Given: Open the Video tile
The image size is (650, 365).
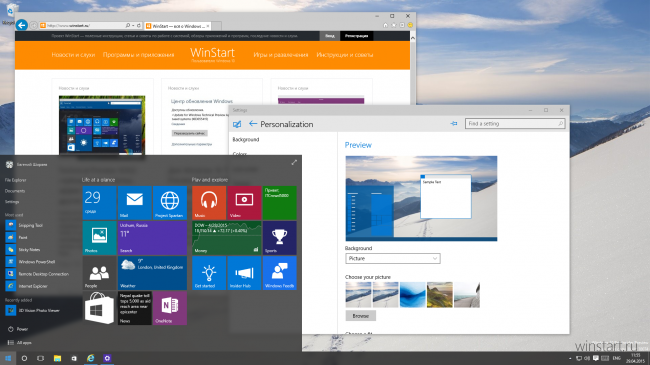Looking at the screenshot, I should tap(244, 202).
